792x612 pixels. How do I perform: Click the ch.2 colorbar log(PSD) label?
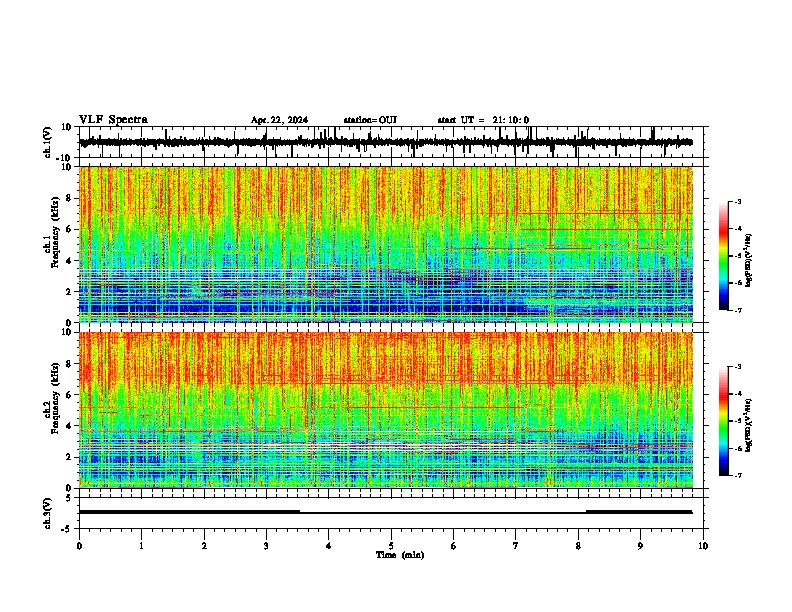[x=748, y=426]
